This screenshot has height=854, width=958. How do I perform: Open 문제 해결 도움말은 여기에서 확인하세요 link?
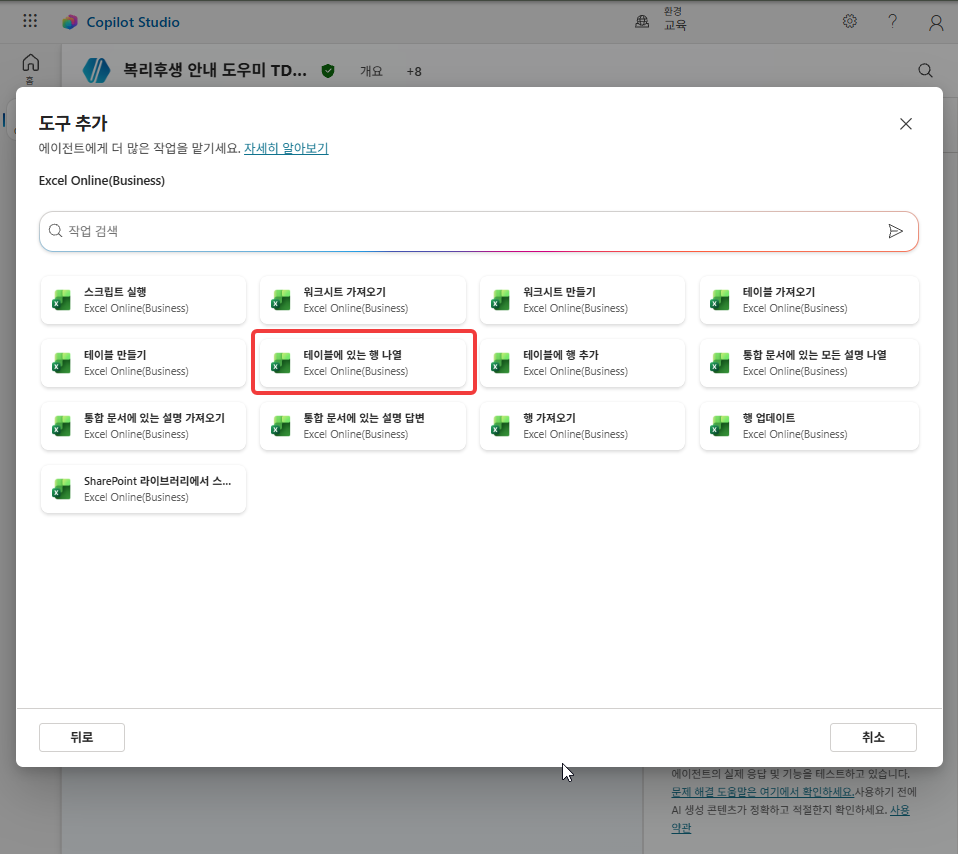tap(762, 792)
